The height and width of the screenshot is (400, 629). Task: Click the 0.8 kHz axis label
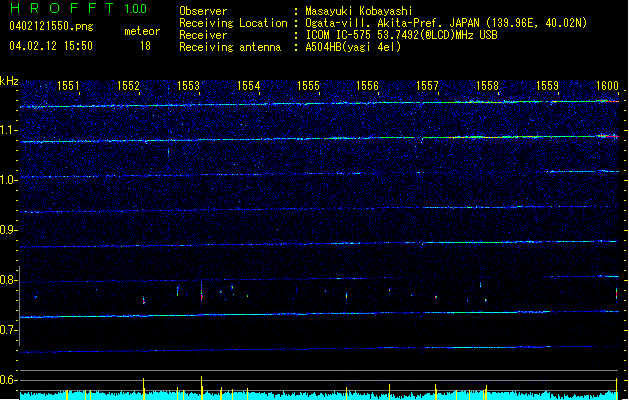8,280
